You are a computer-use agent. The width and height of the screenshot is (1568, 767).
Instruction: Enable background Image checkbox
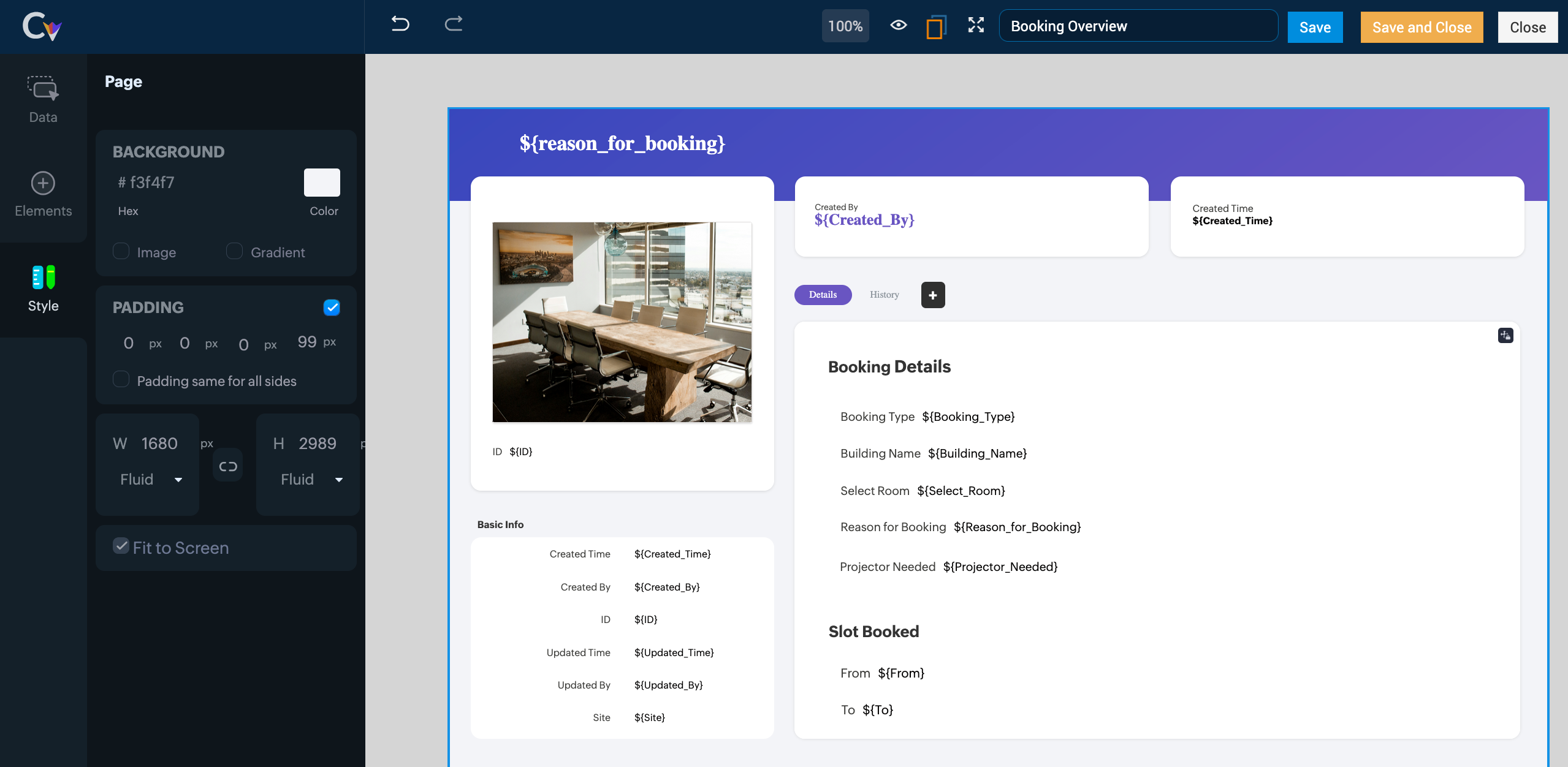click(121, 251)
